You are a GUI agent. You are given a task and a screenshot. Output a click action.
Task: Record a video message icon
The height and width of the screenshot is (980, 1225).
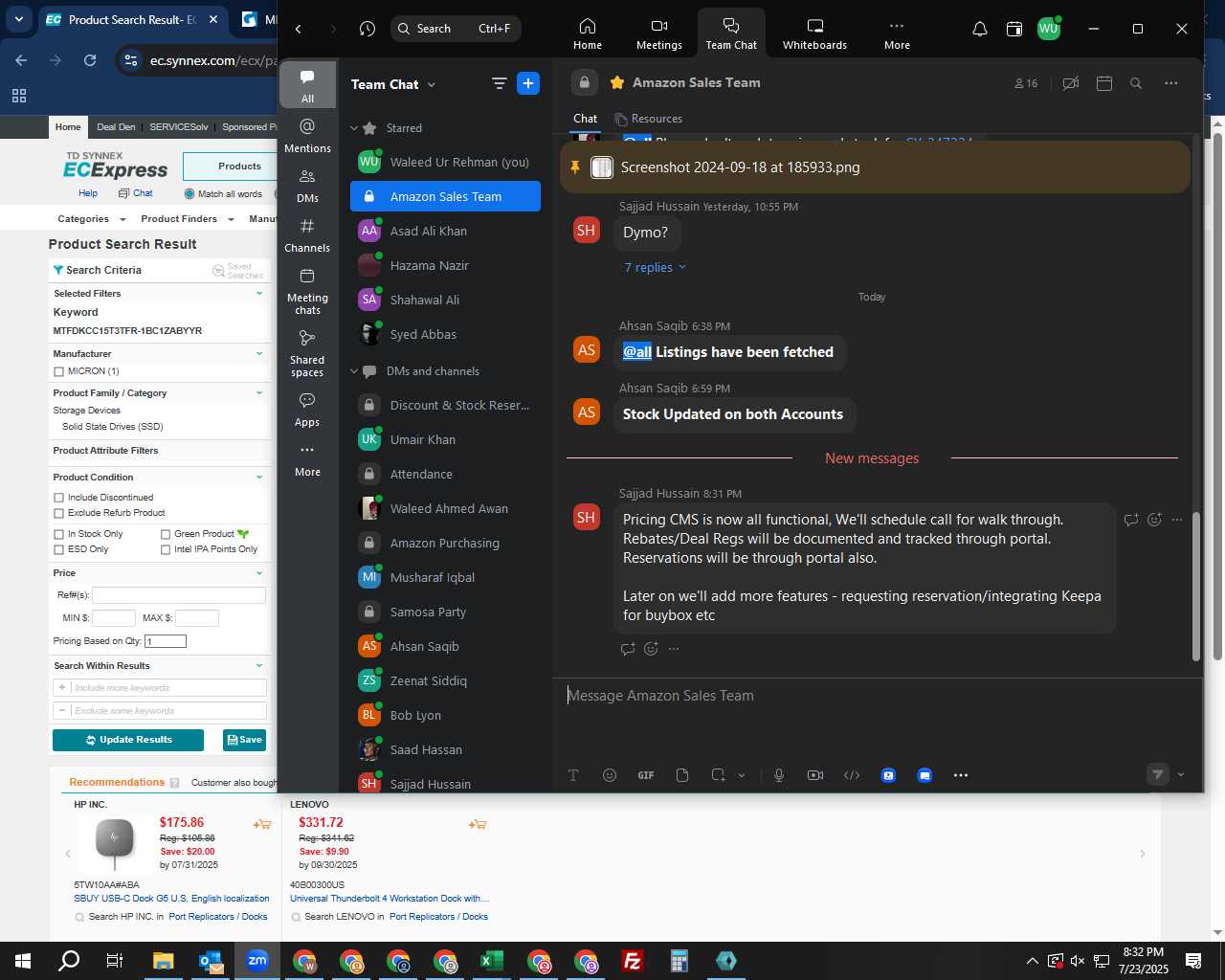815,775
